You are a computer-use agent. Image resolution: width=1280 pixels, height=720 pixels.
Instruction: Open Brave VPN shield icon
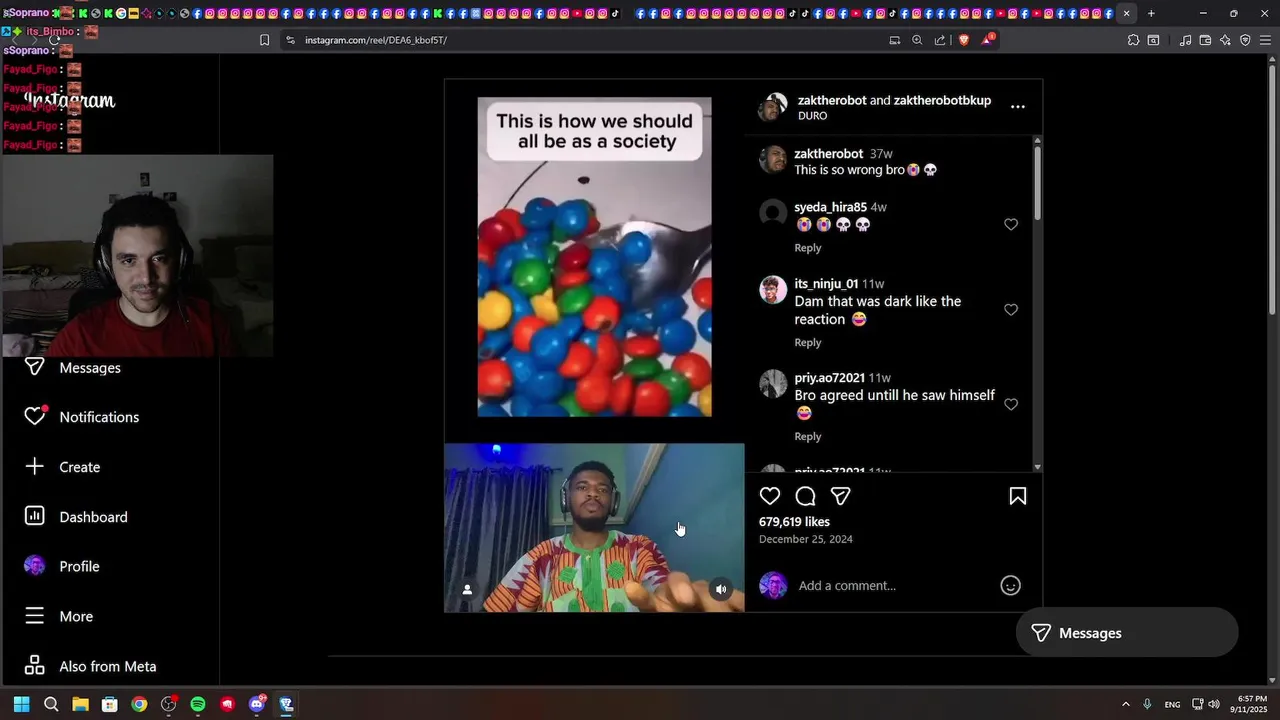tap(1245, 40)
